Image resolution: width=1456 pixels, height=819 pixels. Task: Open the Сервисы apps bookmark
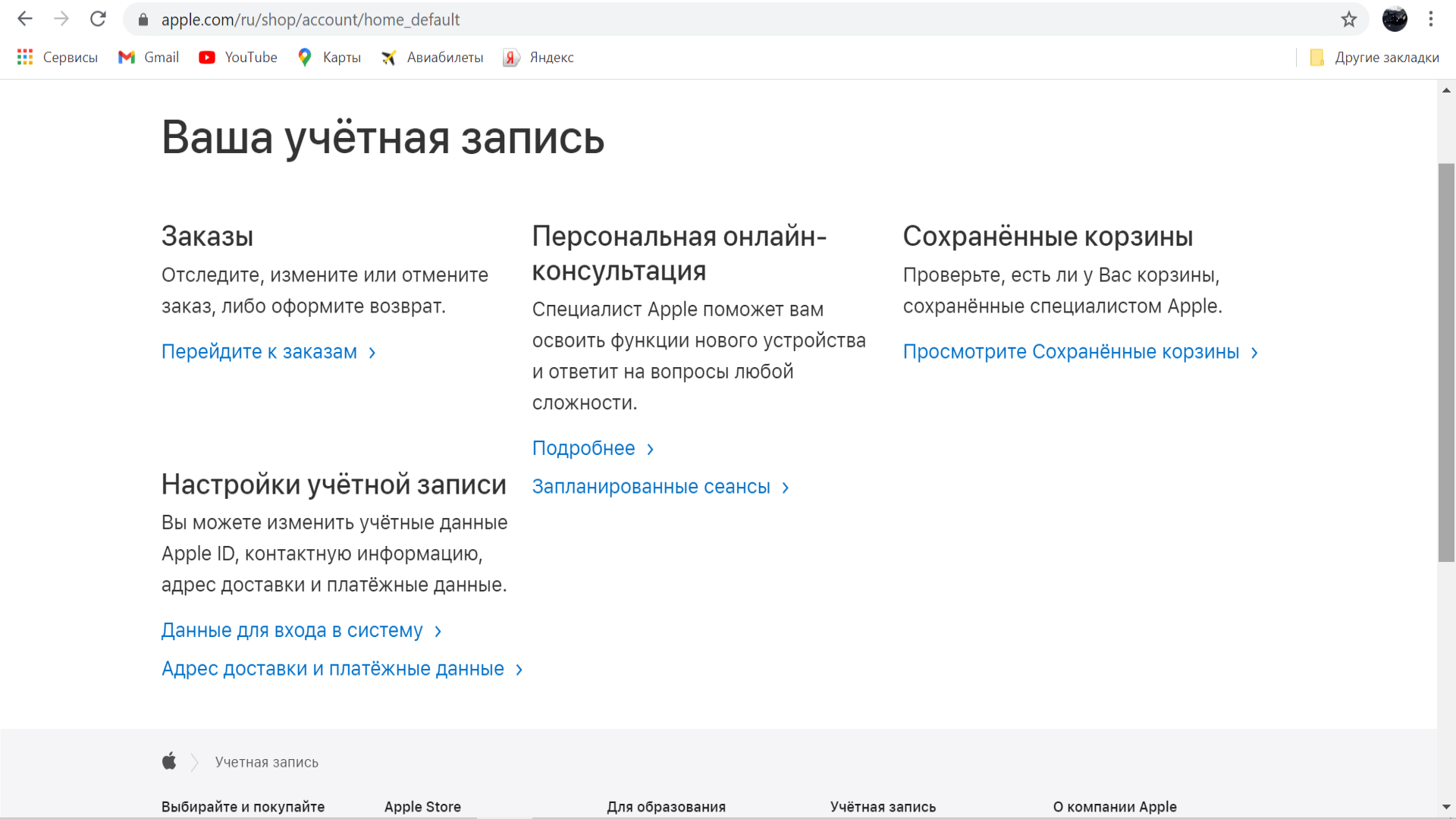coord(58,58)
